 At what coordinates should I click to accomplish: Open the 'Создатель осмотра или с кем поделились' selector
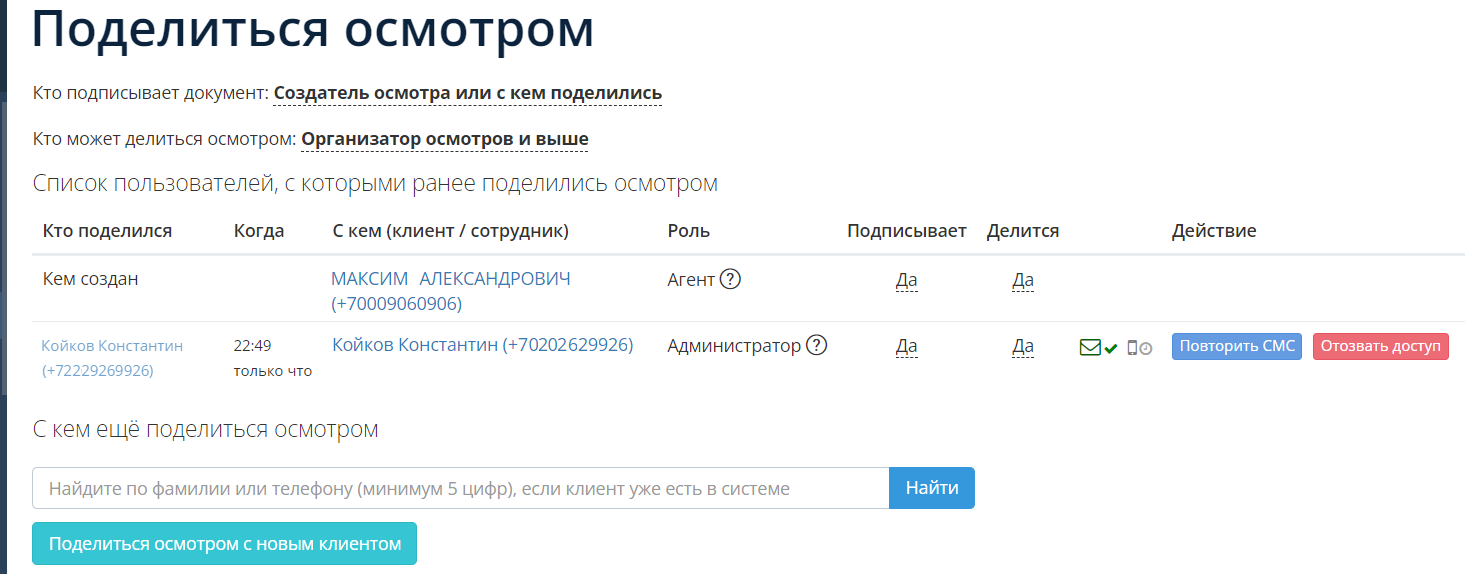point(467,94)
